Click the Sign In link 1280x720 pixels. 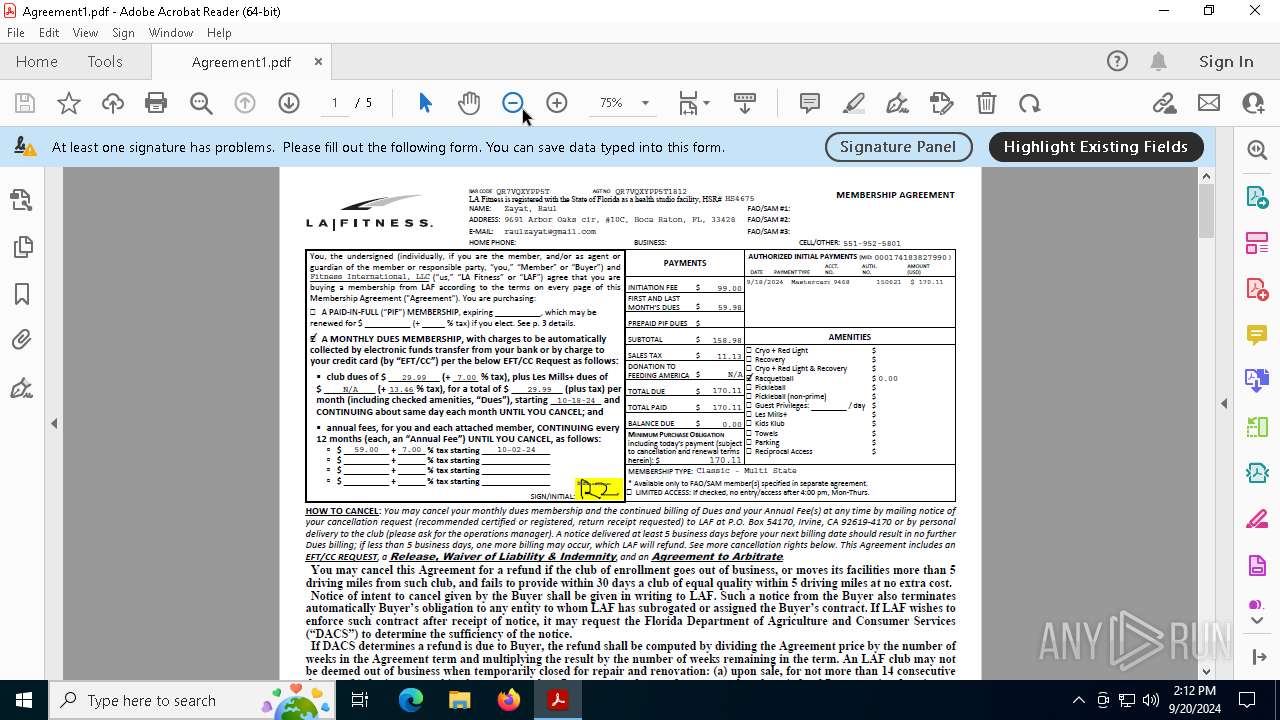pyautogui.click(x=1226, y=62)
